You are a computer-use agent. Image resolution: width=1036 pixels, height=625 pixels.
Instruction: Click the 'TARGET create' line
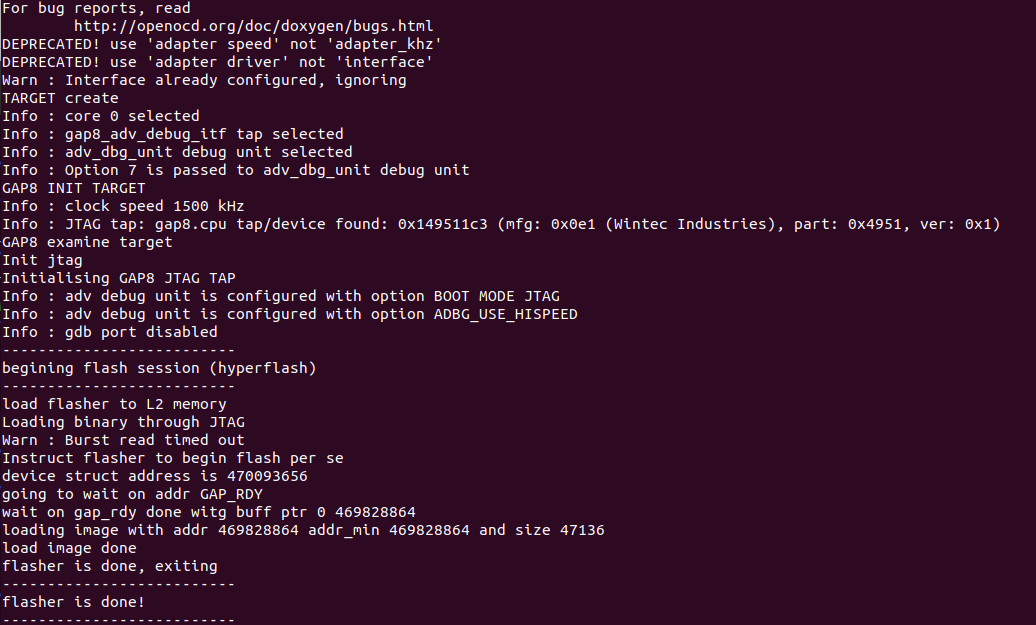pyautogui.click(x=60, y=98)
